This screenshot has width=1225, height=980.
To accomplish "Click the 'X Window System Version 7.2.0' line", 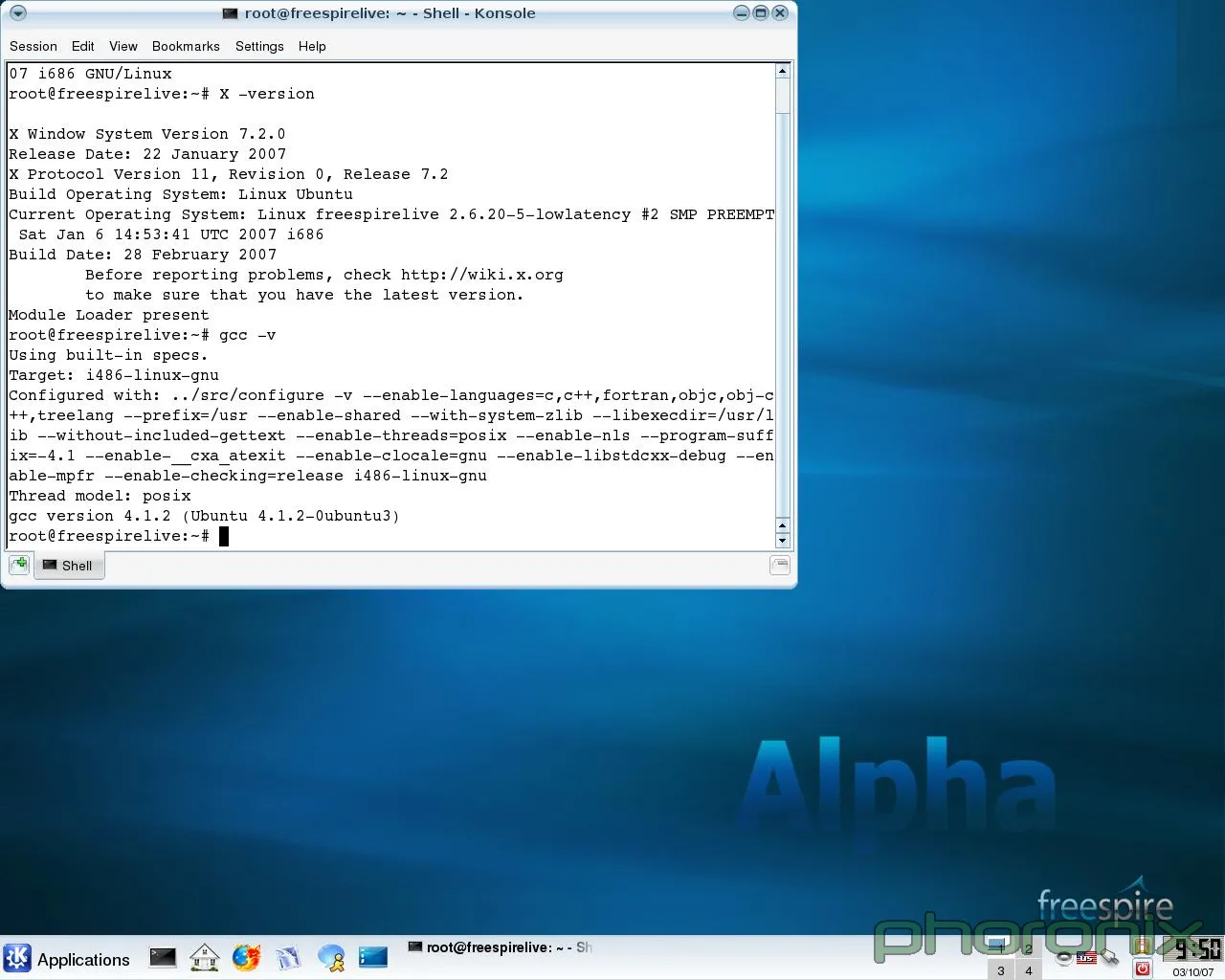I will coord(147,134).
